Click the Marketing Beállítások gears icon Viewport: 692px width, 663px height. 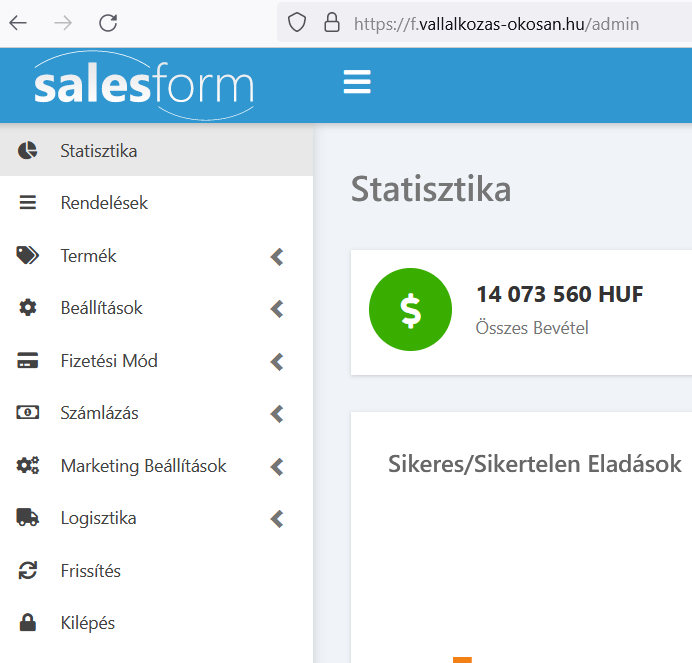pos(27,465)
